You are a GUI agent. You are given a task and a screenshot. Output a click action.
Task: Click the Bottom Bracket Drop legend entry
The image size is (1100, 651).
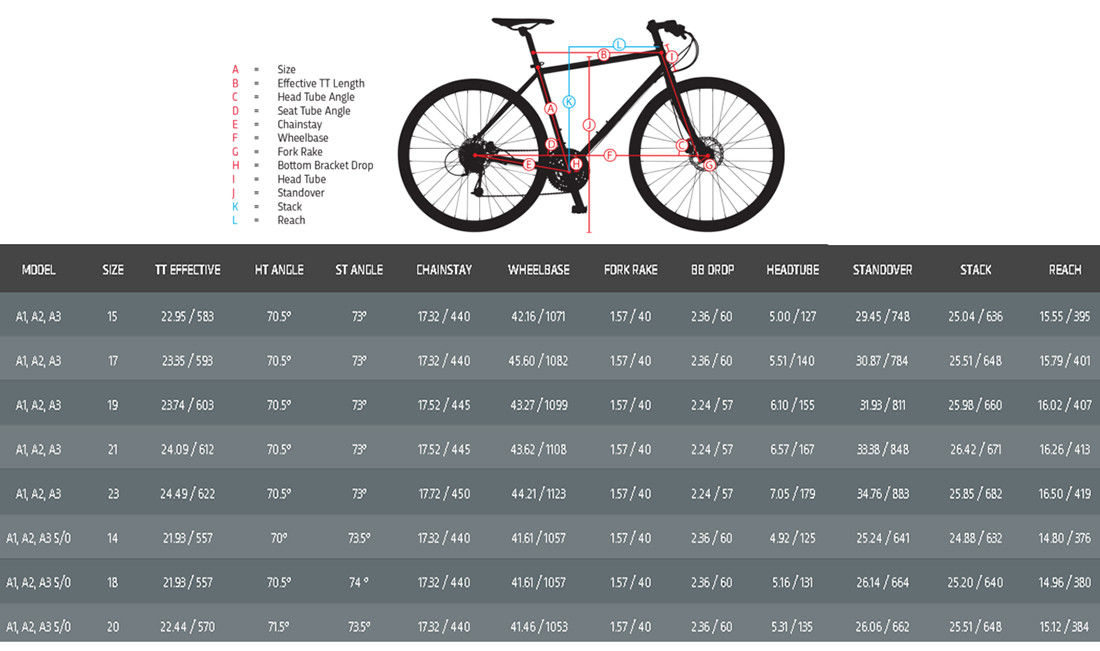325,165
